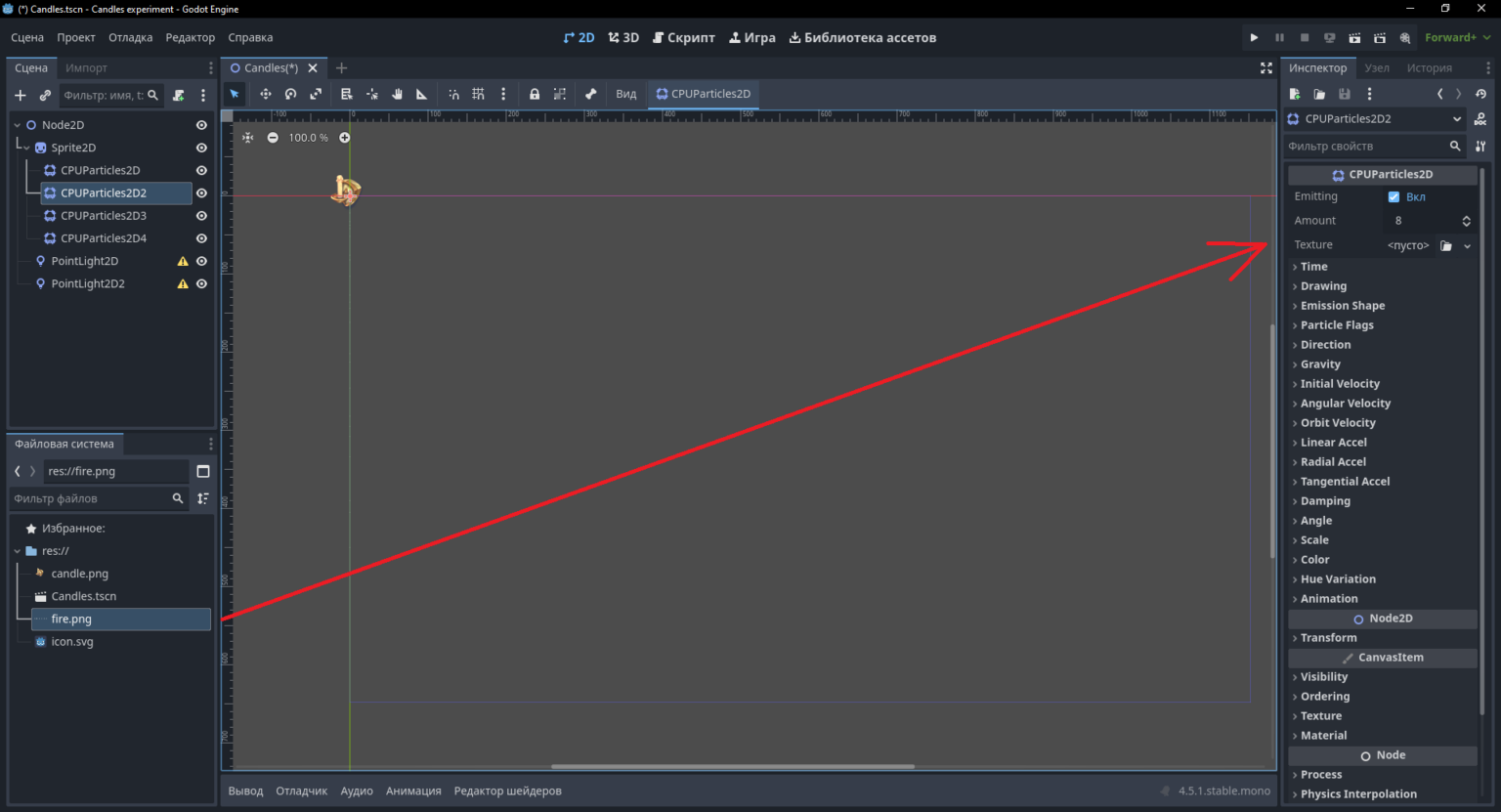
Task: Open object history clock icon
Action: click(x=1481, y=94)
